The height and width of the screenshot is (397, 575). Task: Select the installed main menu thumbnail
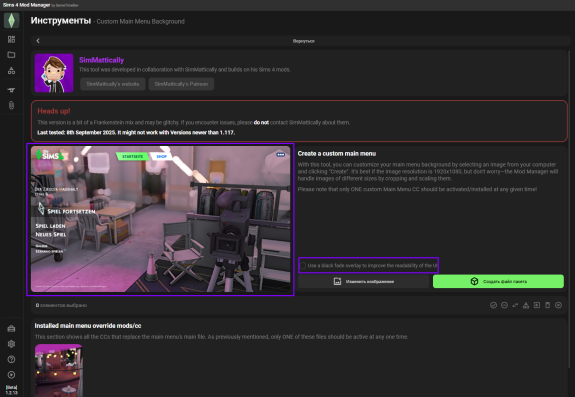coord(59,370)
